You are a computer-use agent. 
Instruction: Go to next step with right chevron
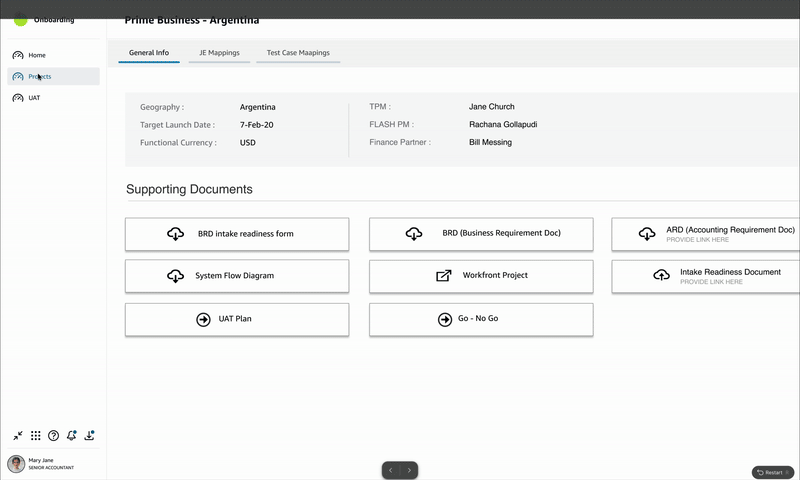click(x=409, y=470)
